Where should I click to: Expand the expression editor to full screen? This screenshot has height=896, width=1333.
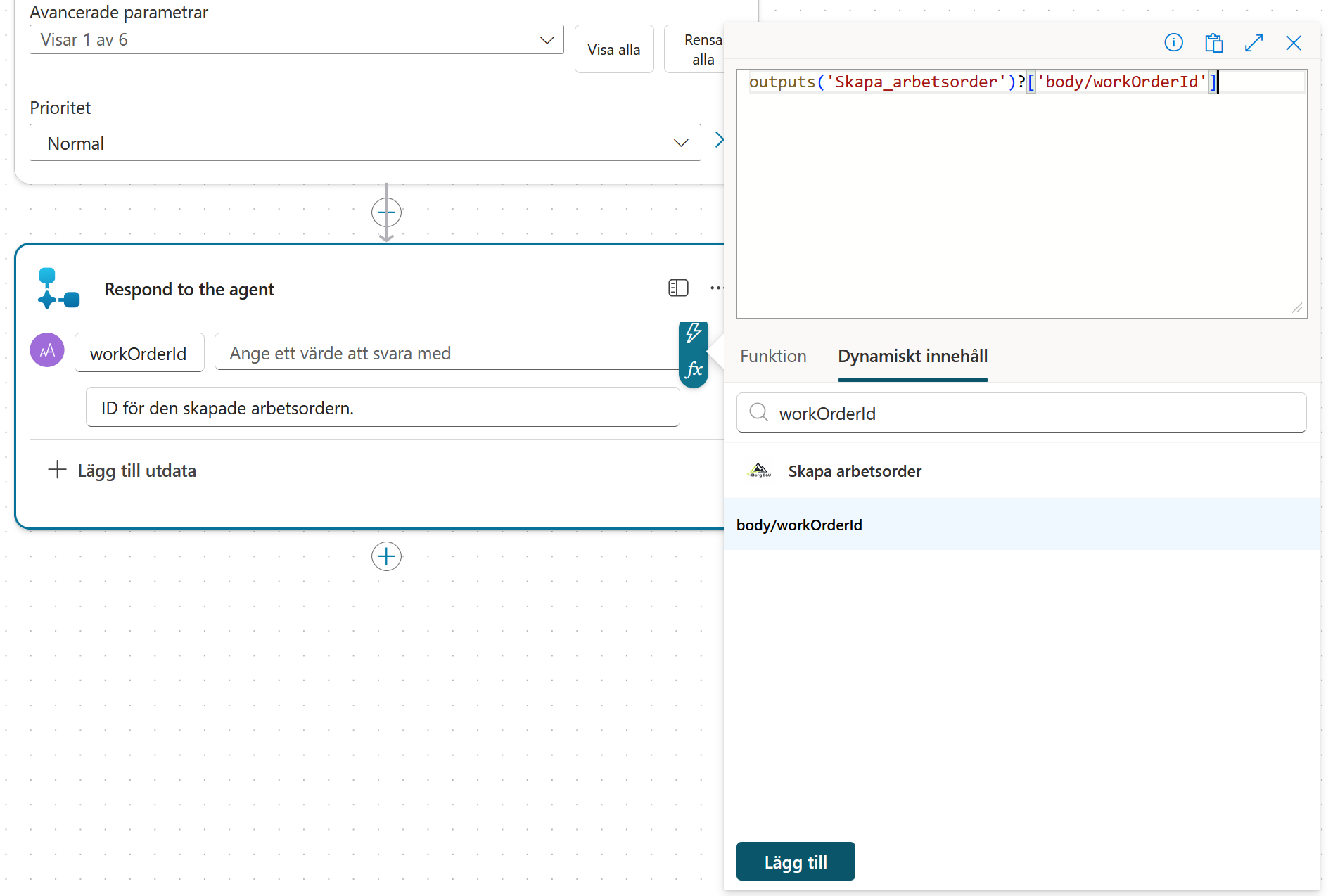click(1254, 43)
